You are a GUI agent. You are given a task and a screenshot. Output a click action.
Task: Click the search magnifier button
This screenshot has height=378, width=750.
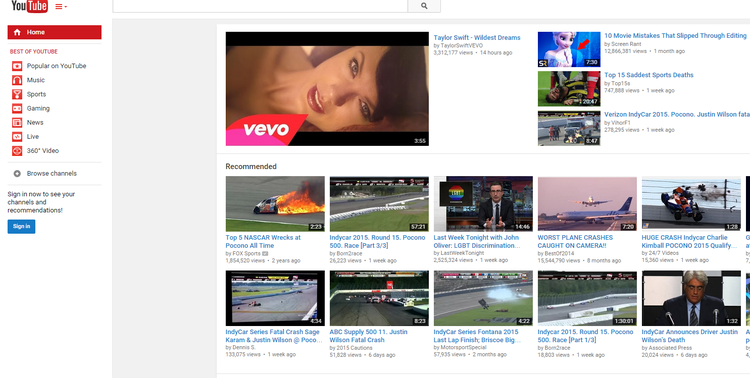point(424,6)
